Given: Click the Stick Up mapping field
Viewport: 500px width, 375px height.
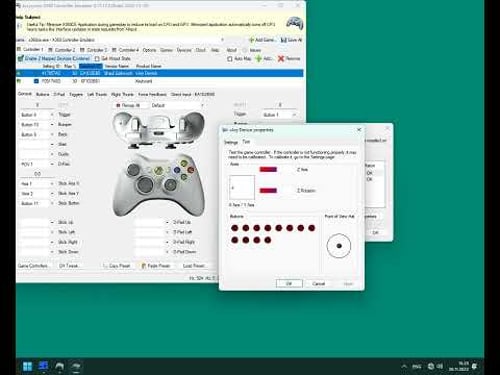Looking at the screenshot, I should 35,222.
